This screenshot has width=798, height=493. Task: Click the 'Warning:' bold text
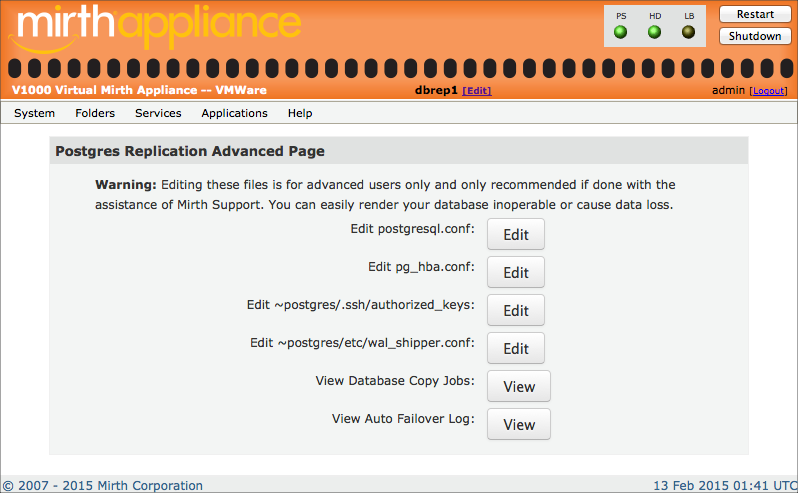pyautogui.click(x=126, y=185)
